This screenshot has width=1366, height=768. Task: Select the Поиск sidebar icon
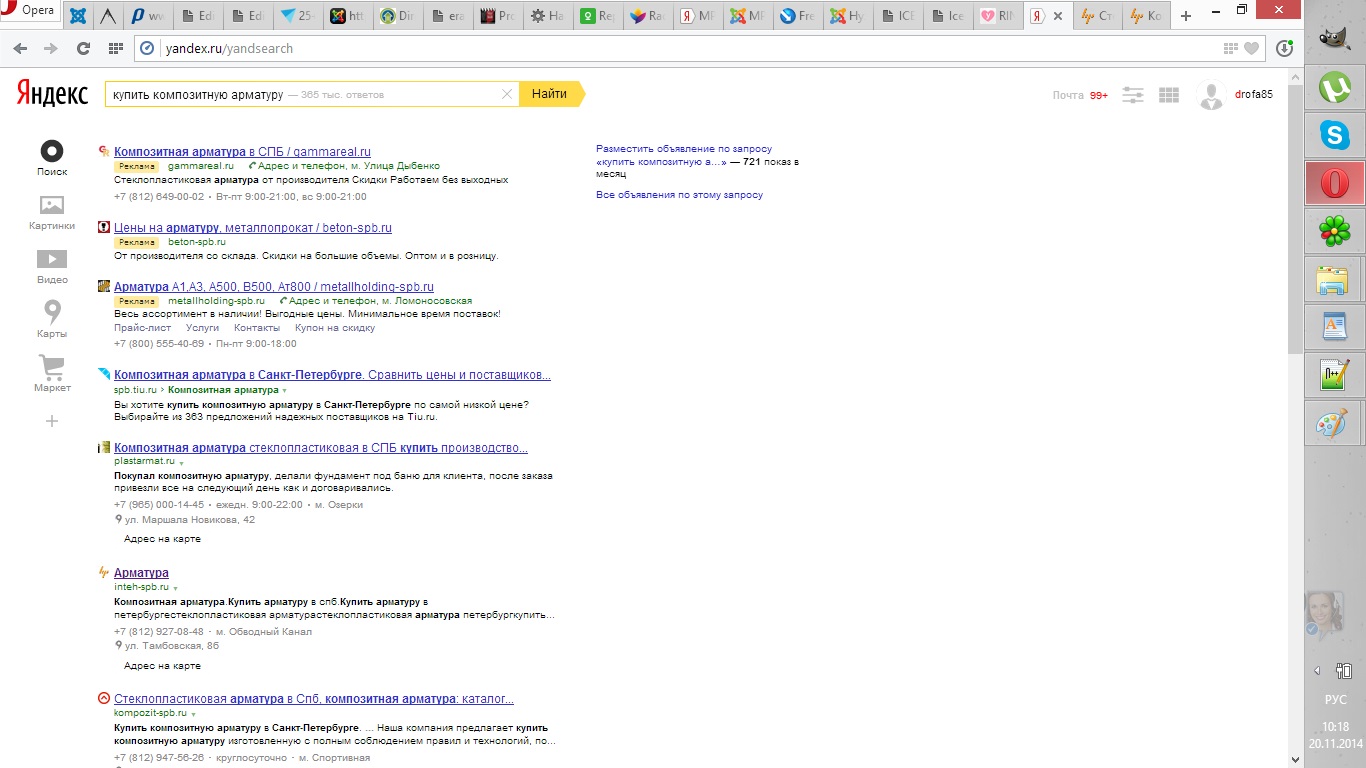(52, 158)
